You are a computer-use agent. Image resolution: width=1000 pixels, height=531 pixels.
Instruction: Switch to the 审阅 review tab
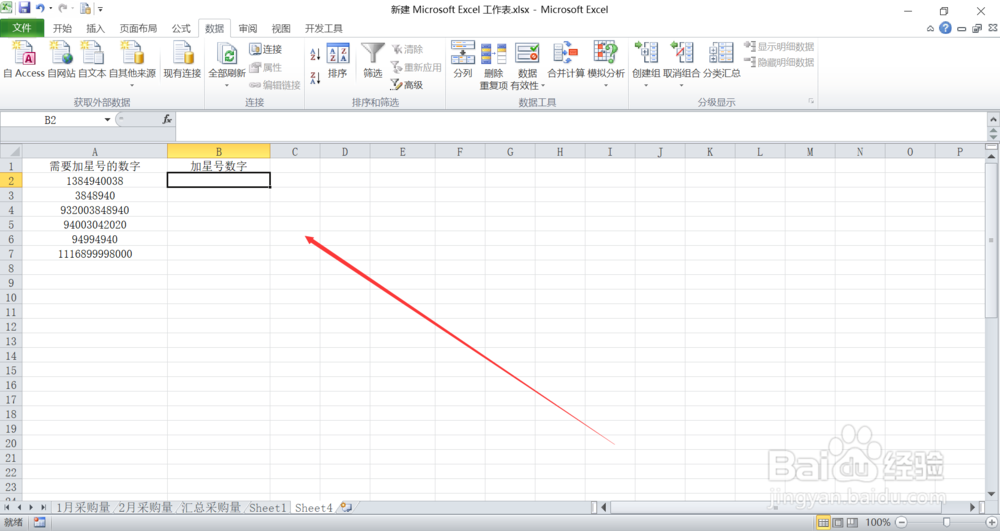pos(248,29)
